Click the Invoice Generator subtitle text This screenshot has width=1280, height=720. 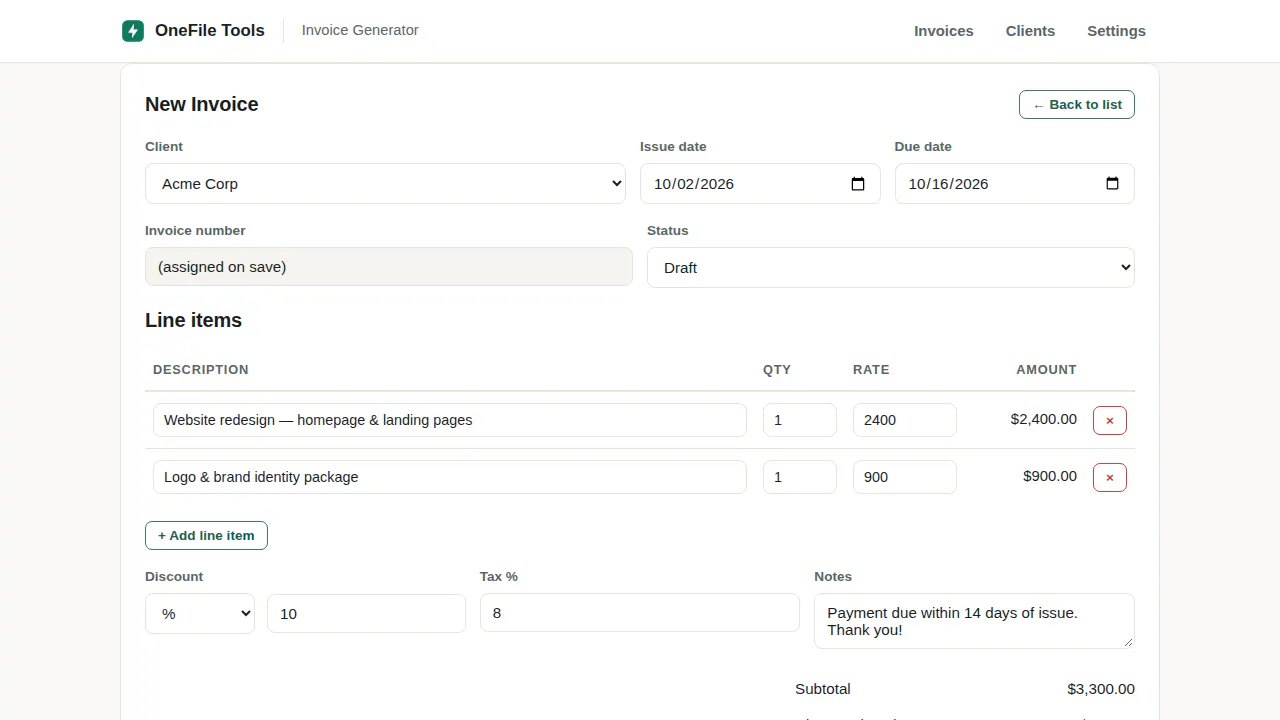(360, 31)
